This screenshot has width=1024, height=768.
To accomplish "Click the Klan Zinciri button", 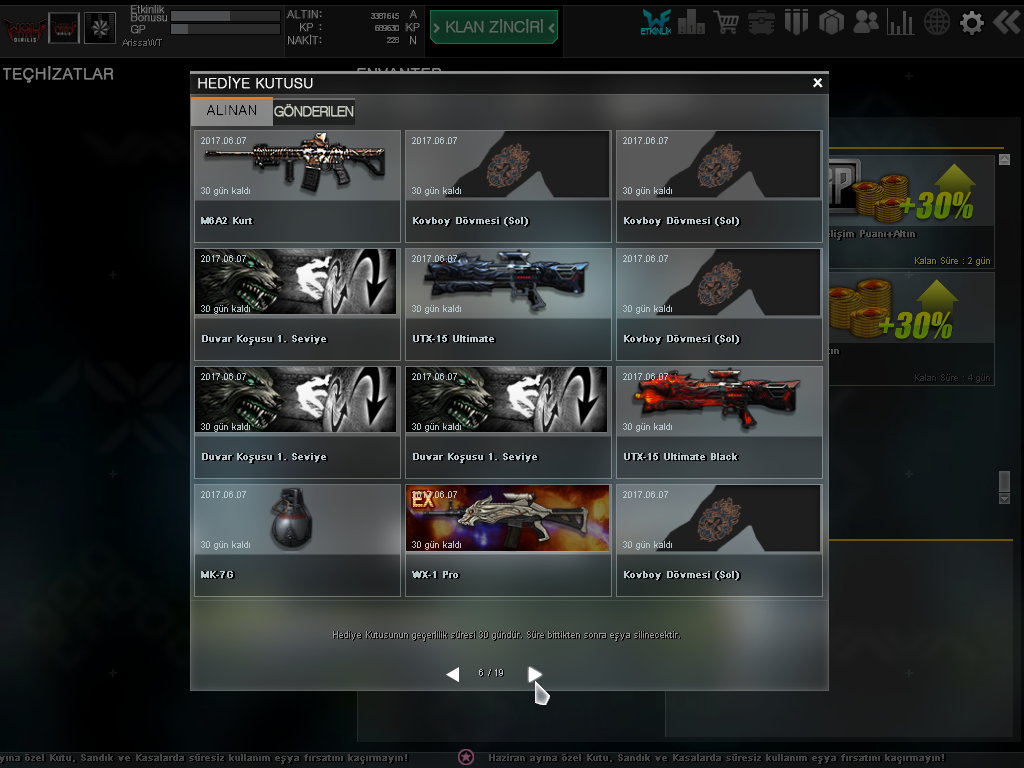I will click(x=494, y=27).
